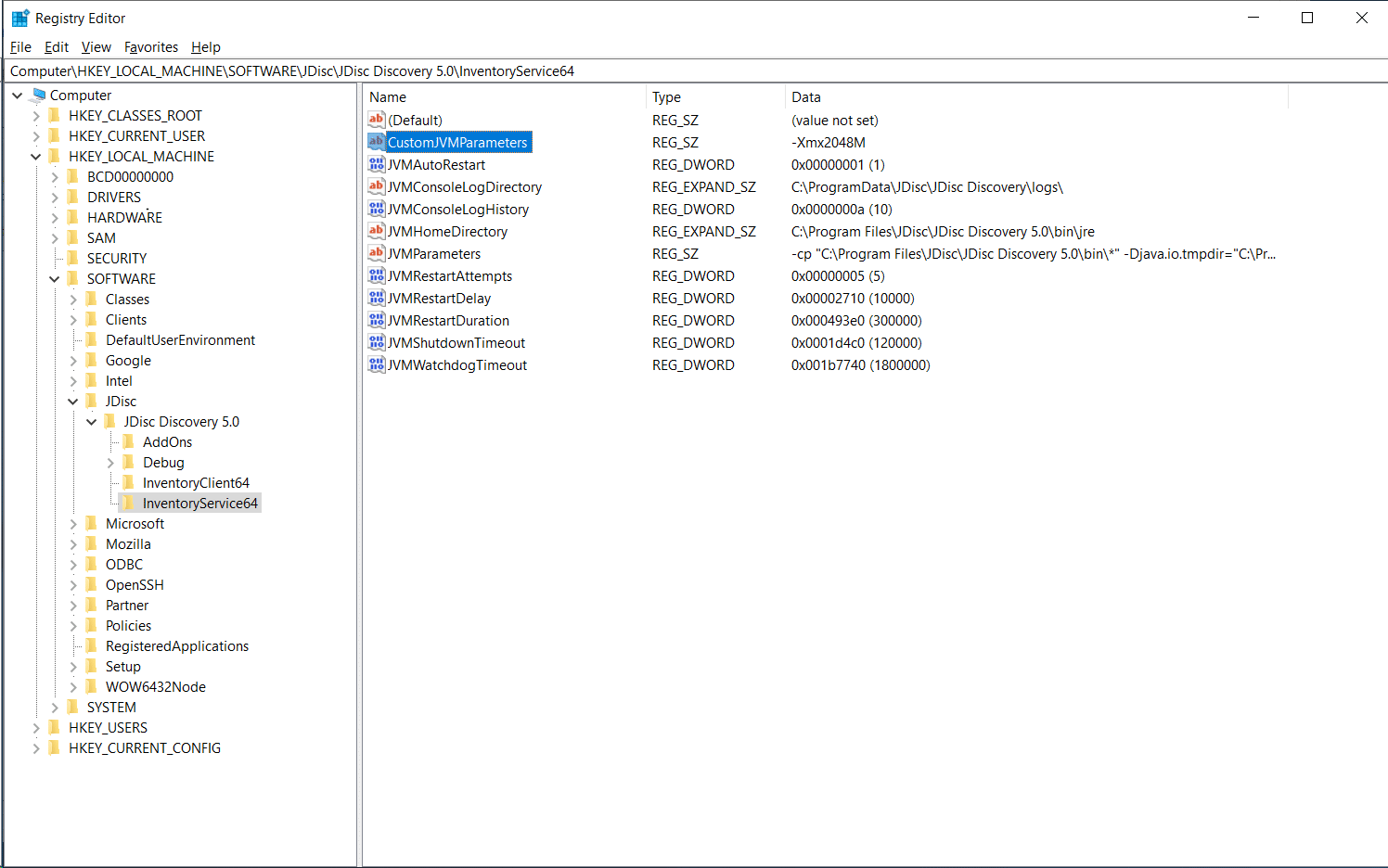
Task: Expand the JDisc Discovery 5.0 Debug subkey
Action: tap(109, 462)
